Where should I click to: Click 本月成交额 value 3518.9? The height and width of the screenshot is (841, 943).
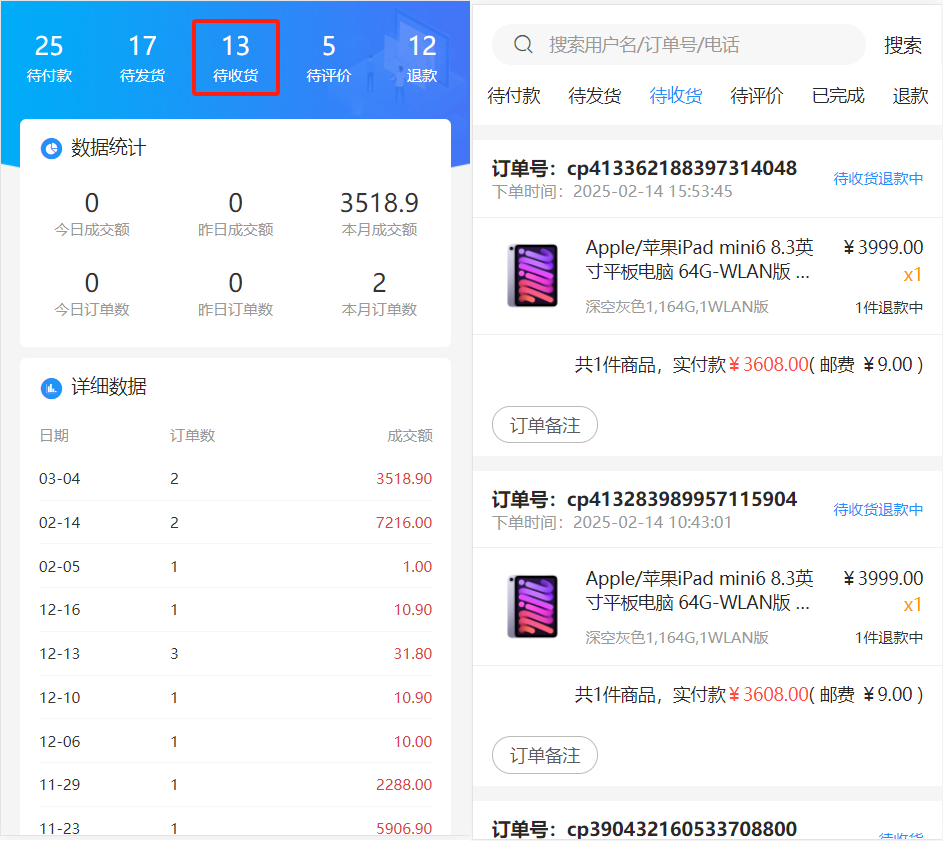click(379, 203)
